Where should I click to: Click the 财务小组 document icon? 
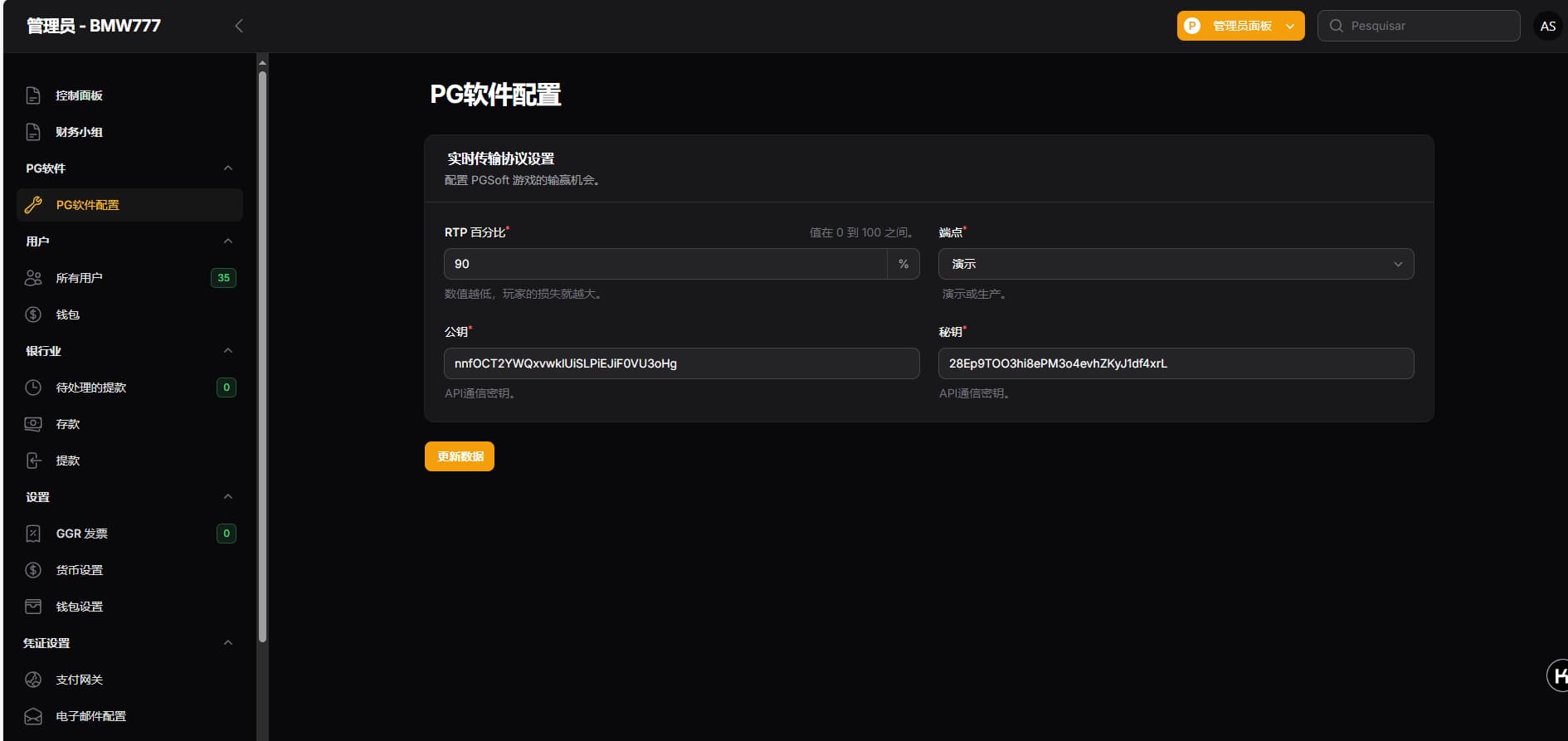33,132
